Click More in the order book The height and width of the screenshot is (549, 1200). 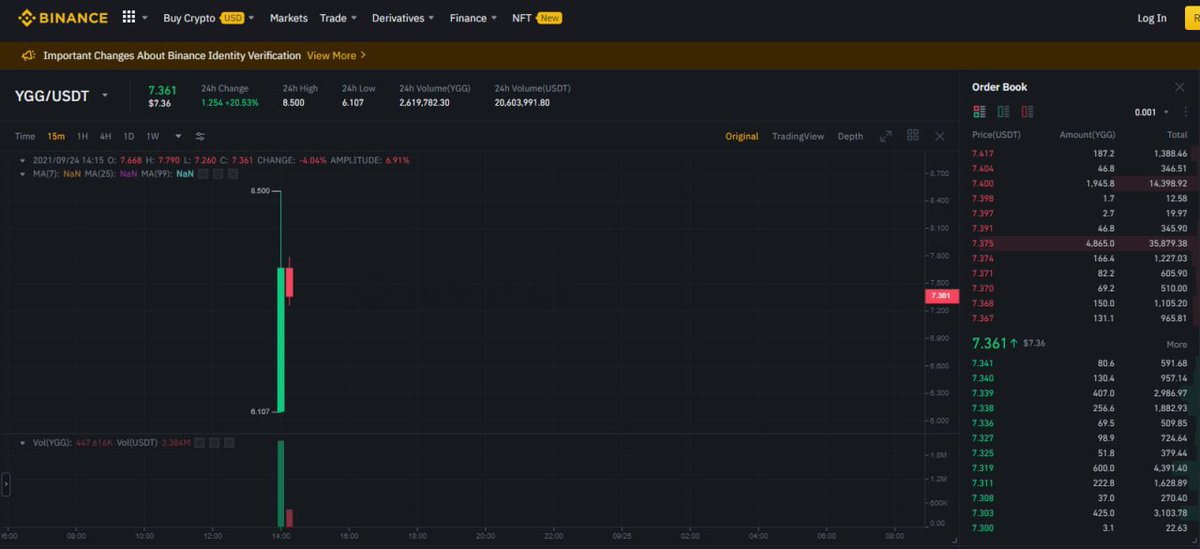point(1176,344)
